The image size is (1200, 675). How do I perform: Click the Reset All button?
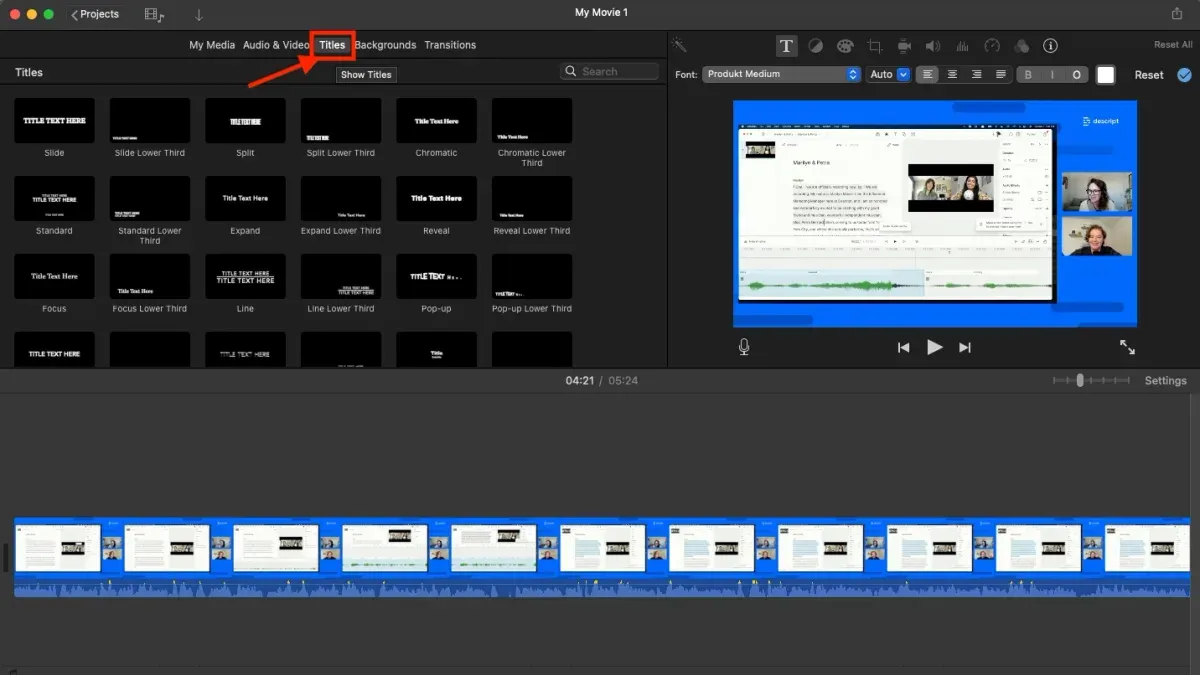(x=1173, y=45)
